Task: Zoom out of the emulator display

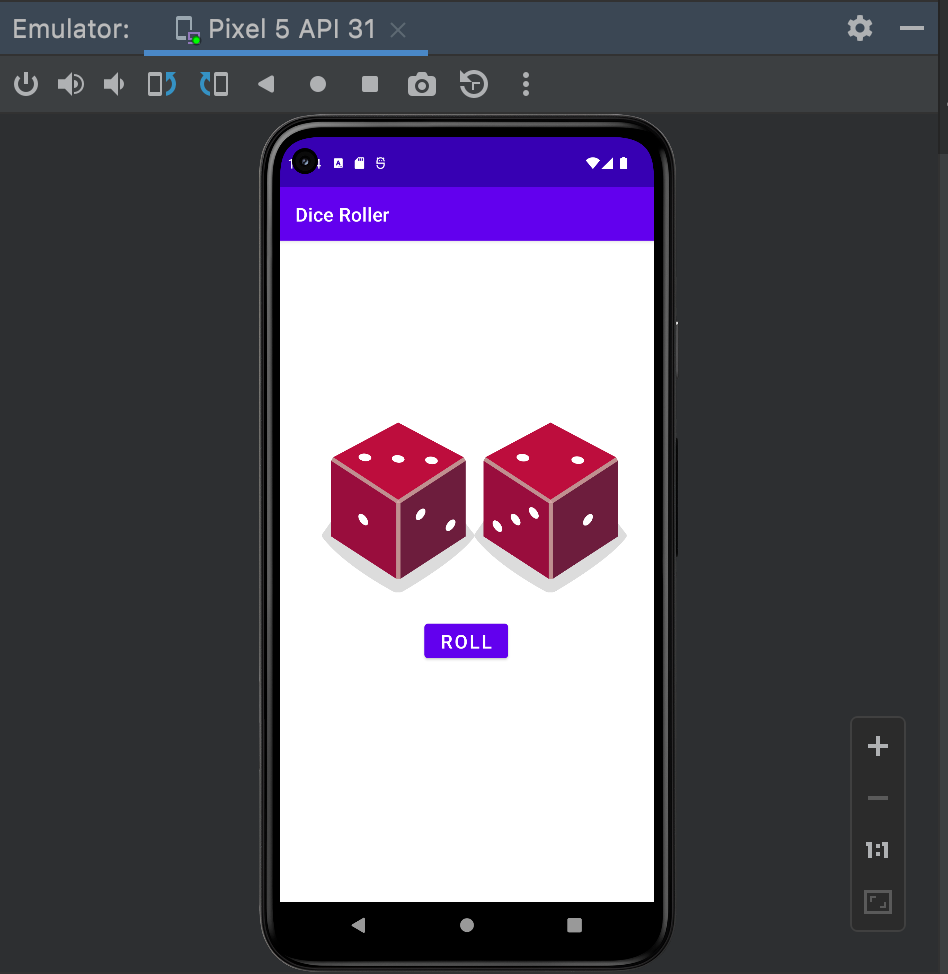Action: (877, 798)
